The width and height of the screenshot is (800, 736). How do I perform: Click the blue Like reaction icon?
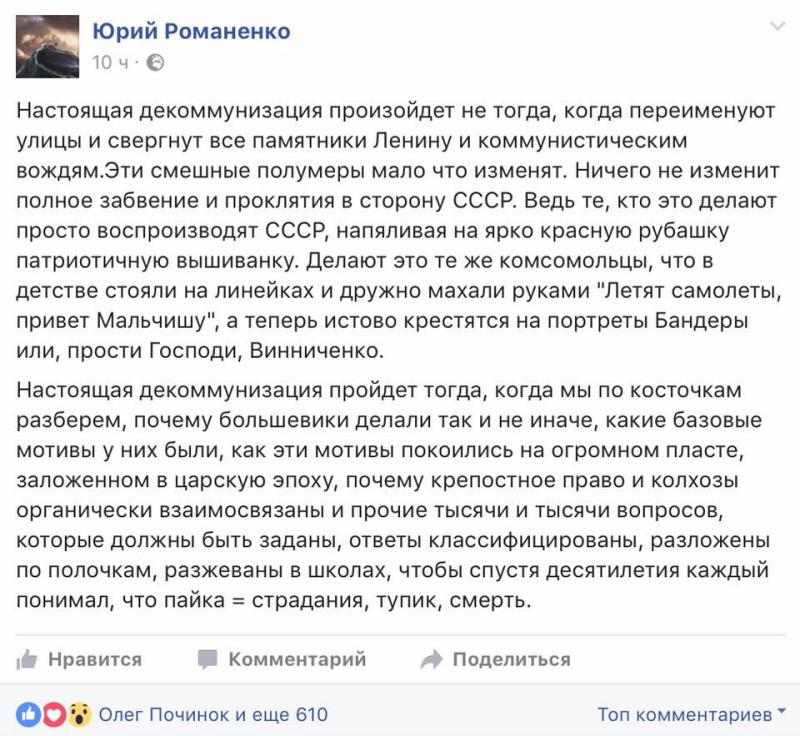(x=28, y=715)
